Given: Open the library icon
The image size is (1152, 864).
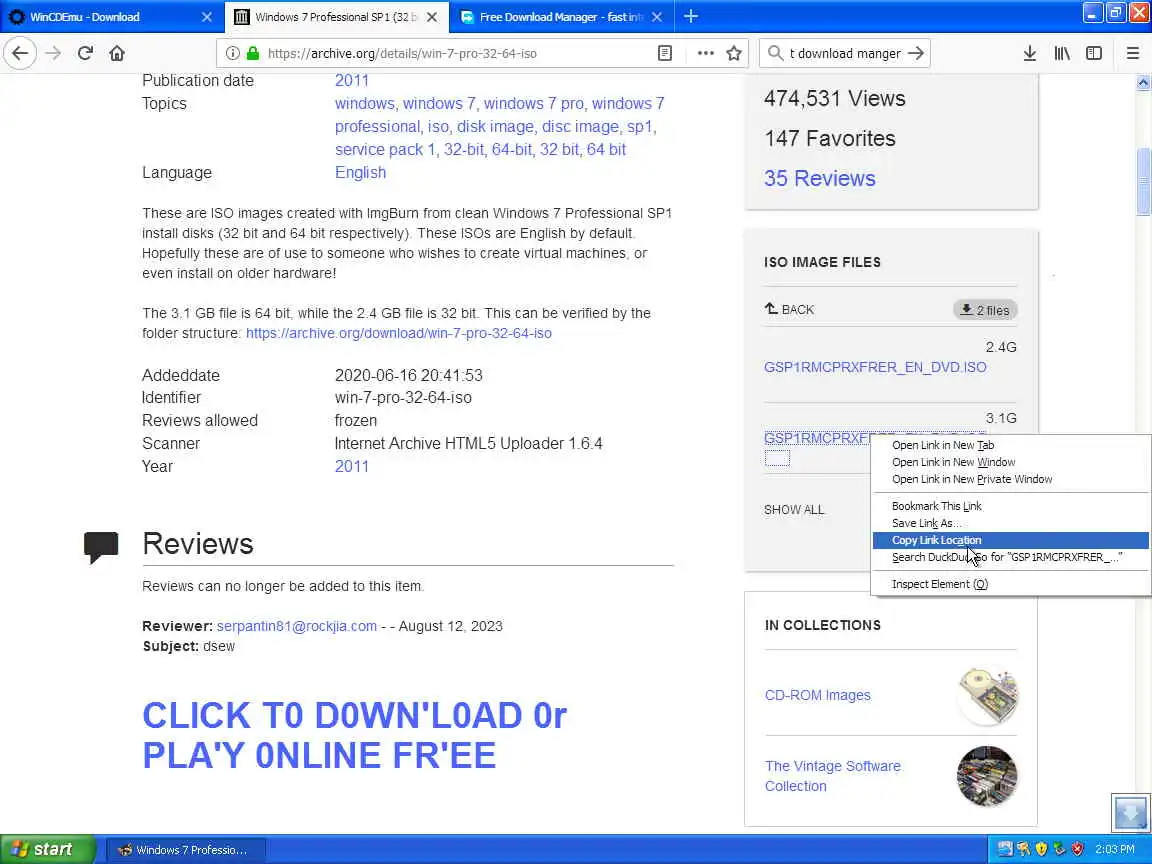Looking at the screenshot, I should pyautogui.click(x=1062, y=53).
